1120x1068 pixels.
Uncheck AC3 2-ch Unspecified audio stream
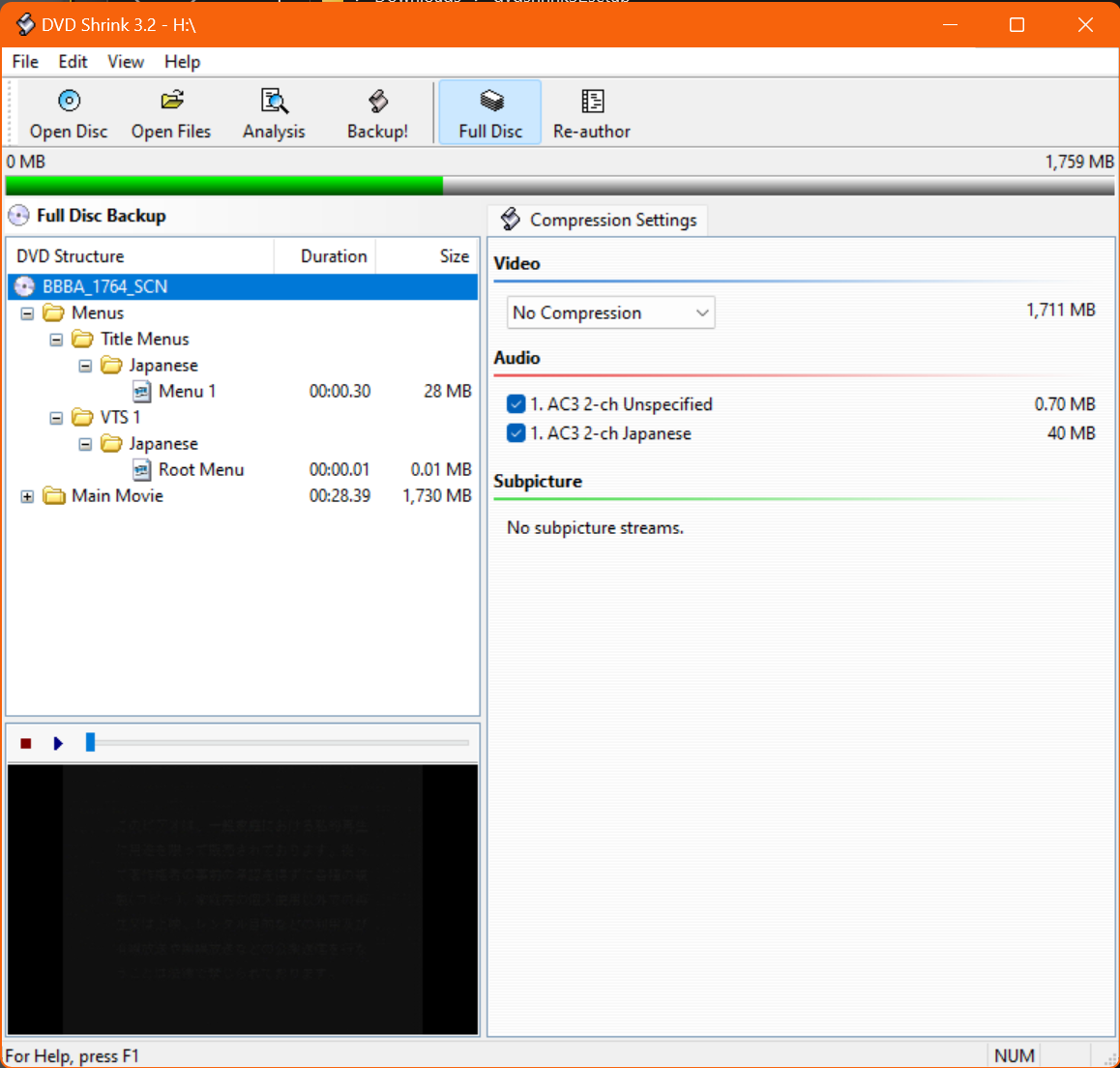[x=516, y=404]
